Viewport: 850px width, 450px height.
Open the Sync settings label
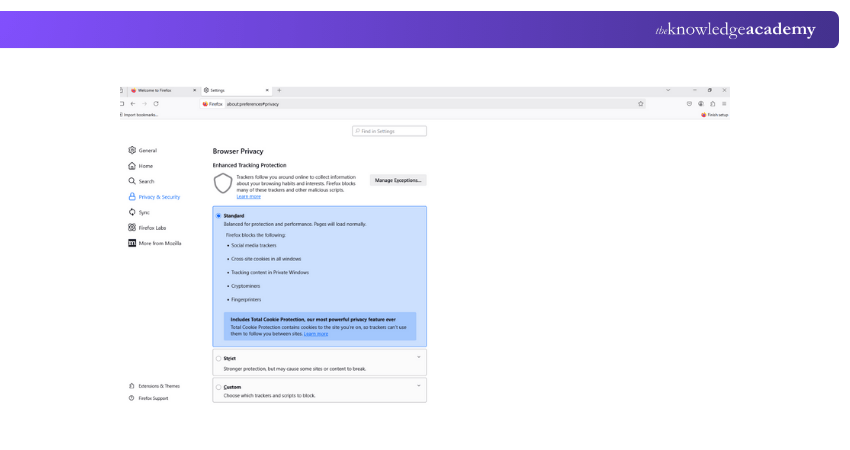(x=144, y=213)
